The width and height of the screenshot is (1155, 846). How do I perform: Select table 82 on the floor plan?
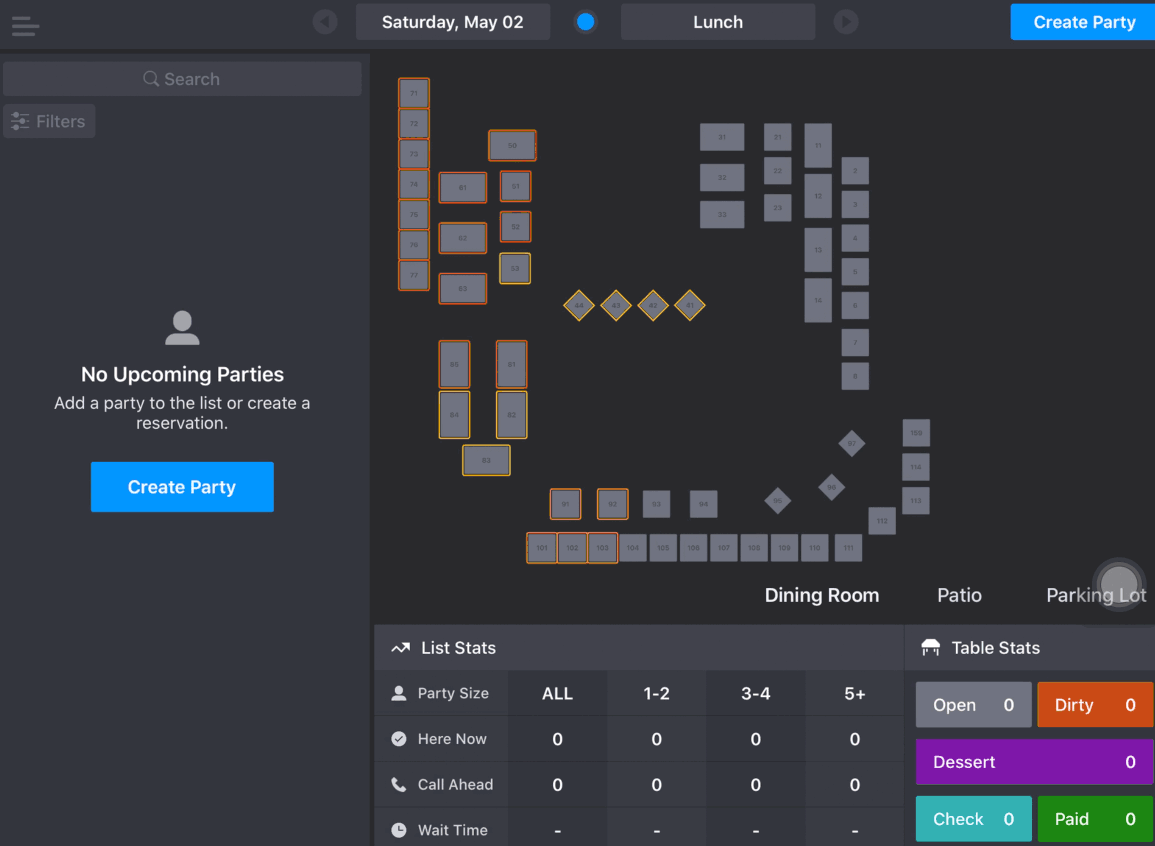coord(511,415)
